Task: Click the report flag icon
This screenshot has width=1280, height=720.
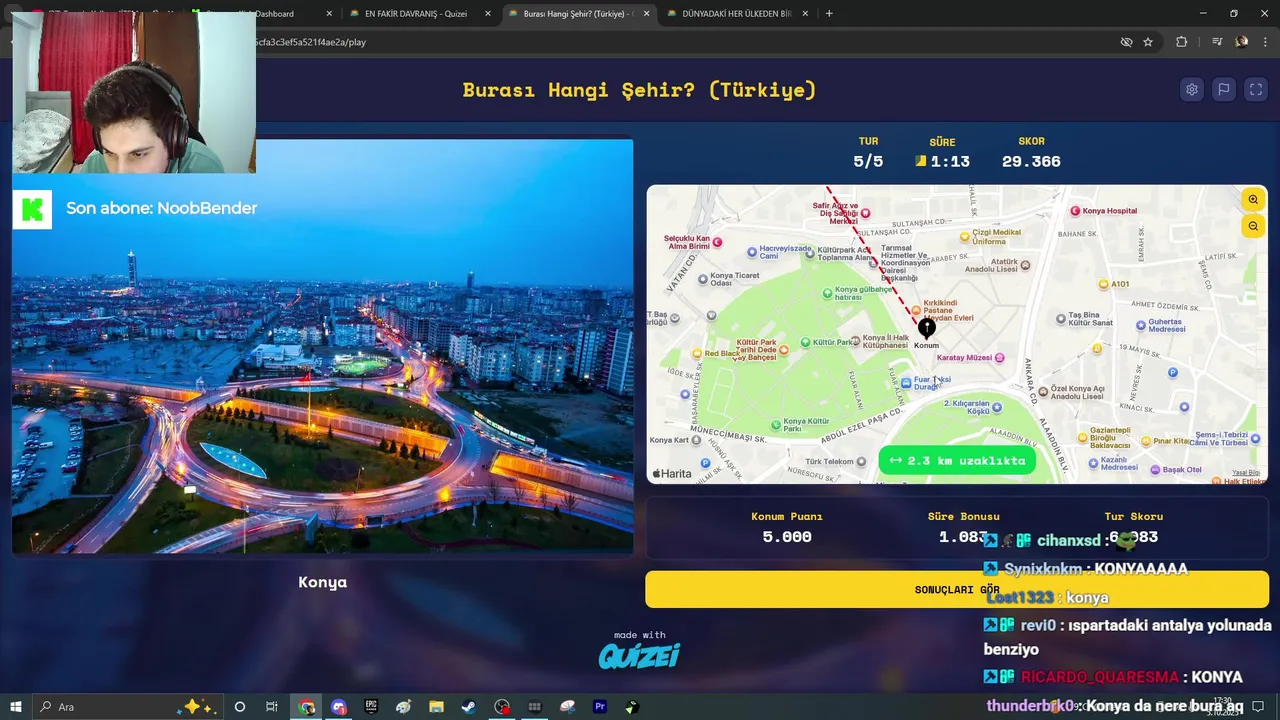Action: [x=1223, y=89]
